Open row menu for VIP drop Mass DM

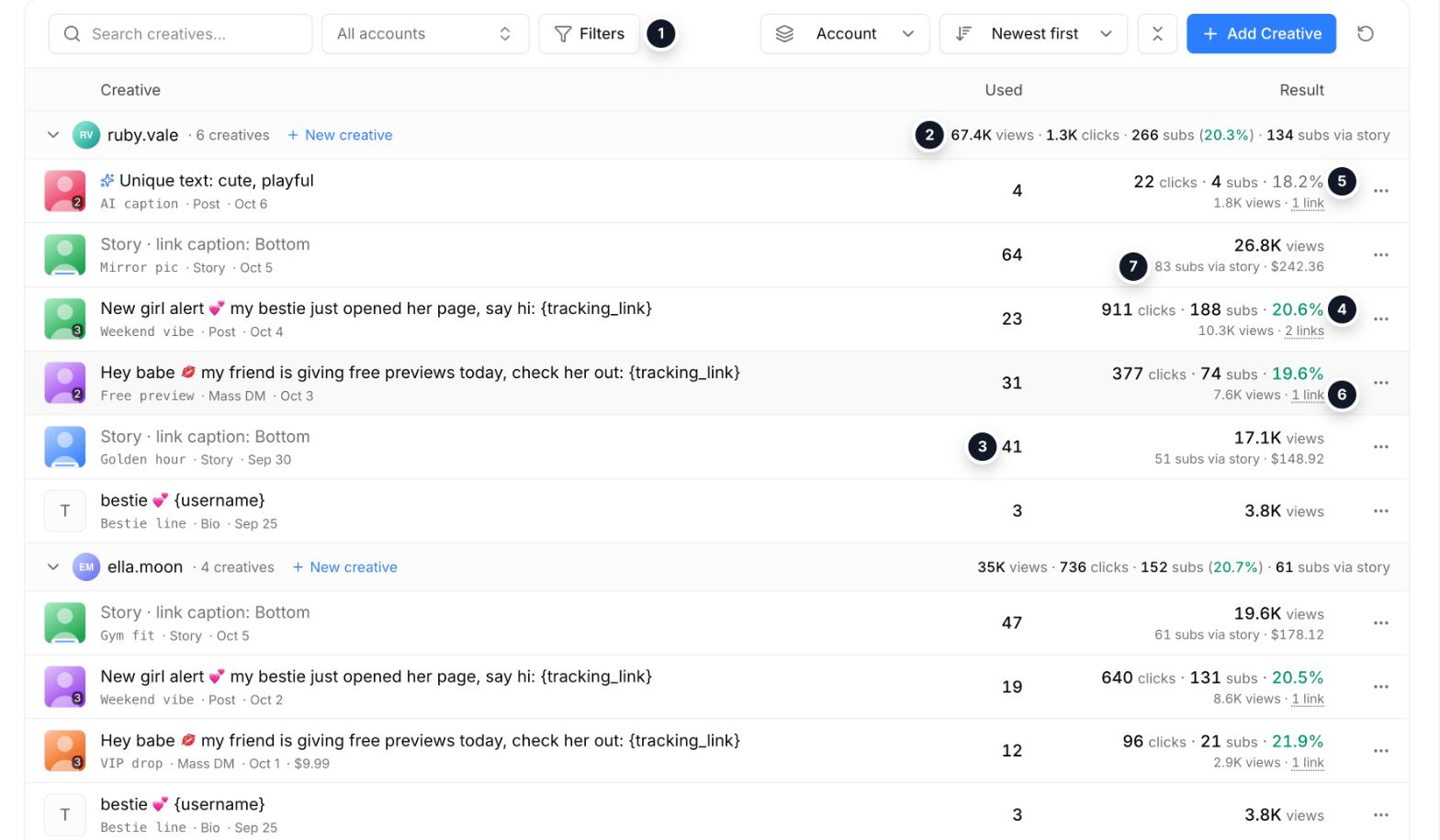[1381, 751]
